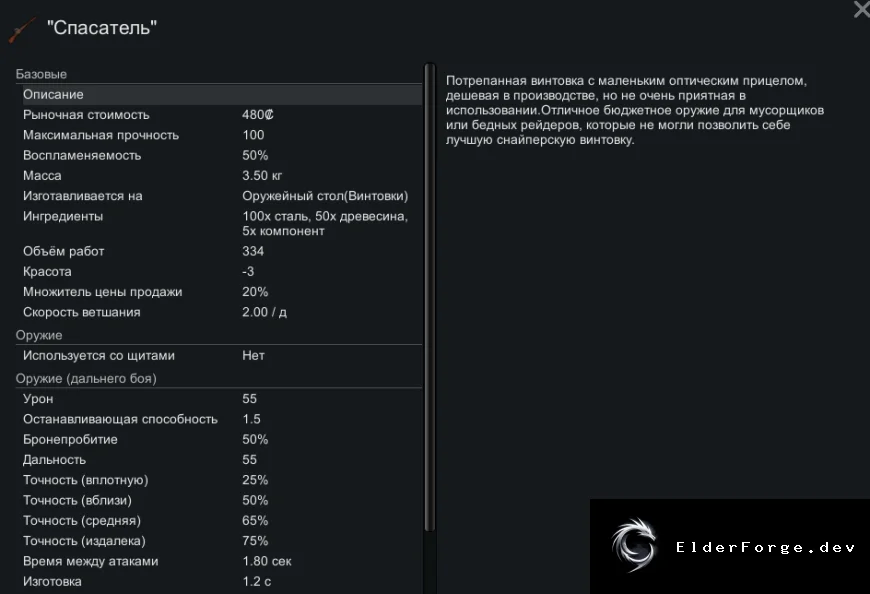This screenshot has height=594, width=870.
Task: Close the info card with X
Action: [862, 9]
